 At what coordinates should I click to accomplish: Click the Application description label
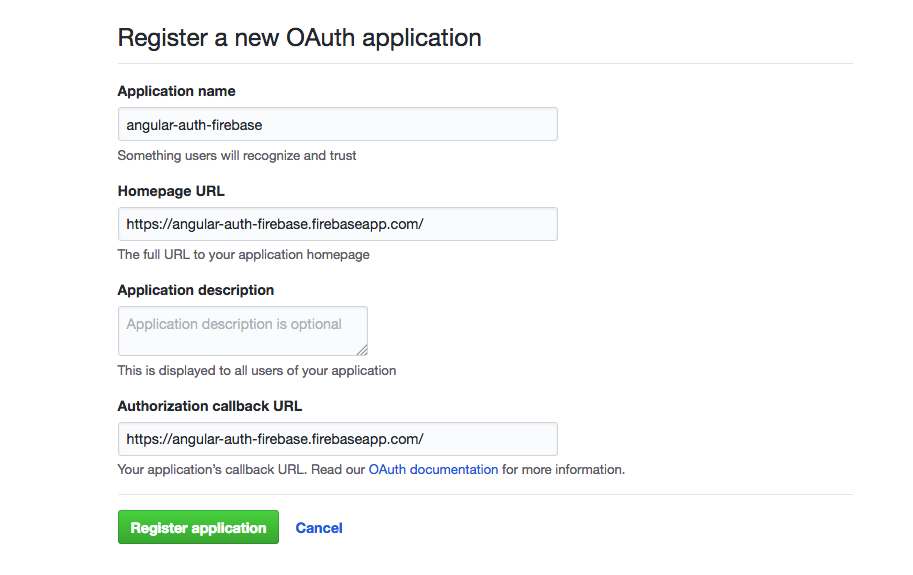coord(196,290)
